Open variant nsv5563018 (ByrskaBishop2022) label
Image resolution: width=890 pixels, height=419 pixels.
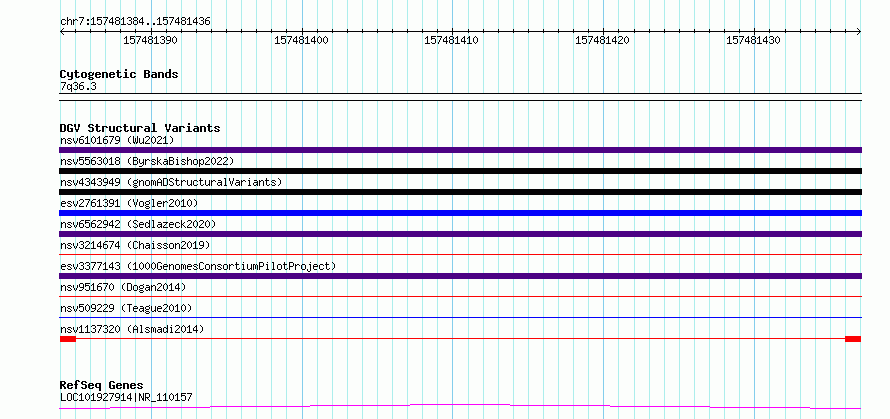146,161
